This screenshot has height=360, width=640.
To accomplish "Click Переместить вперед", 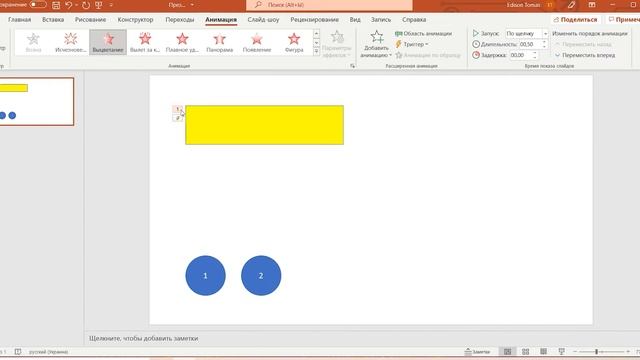I will 585,55.
